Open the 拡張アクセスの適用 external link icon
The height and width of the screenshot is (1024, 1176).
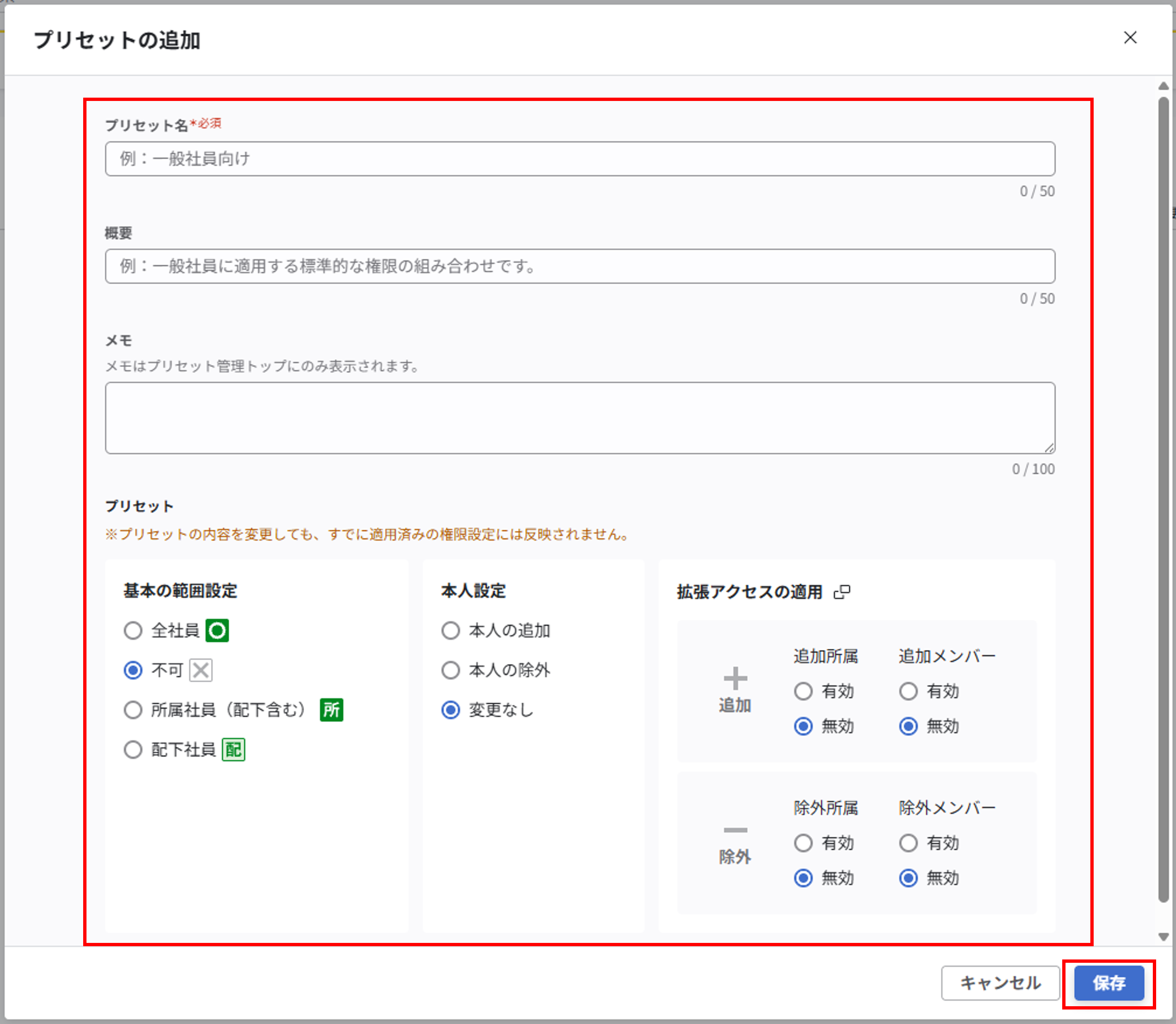click(x=842, y=592)
